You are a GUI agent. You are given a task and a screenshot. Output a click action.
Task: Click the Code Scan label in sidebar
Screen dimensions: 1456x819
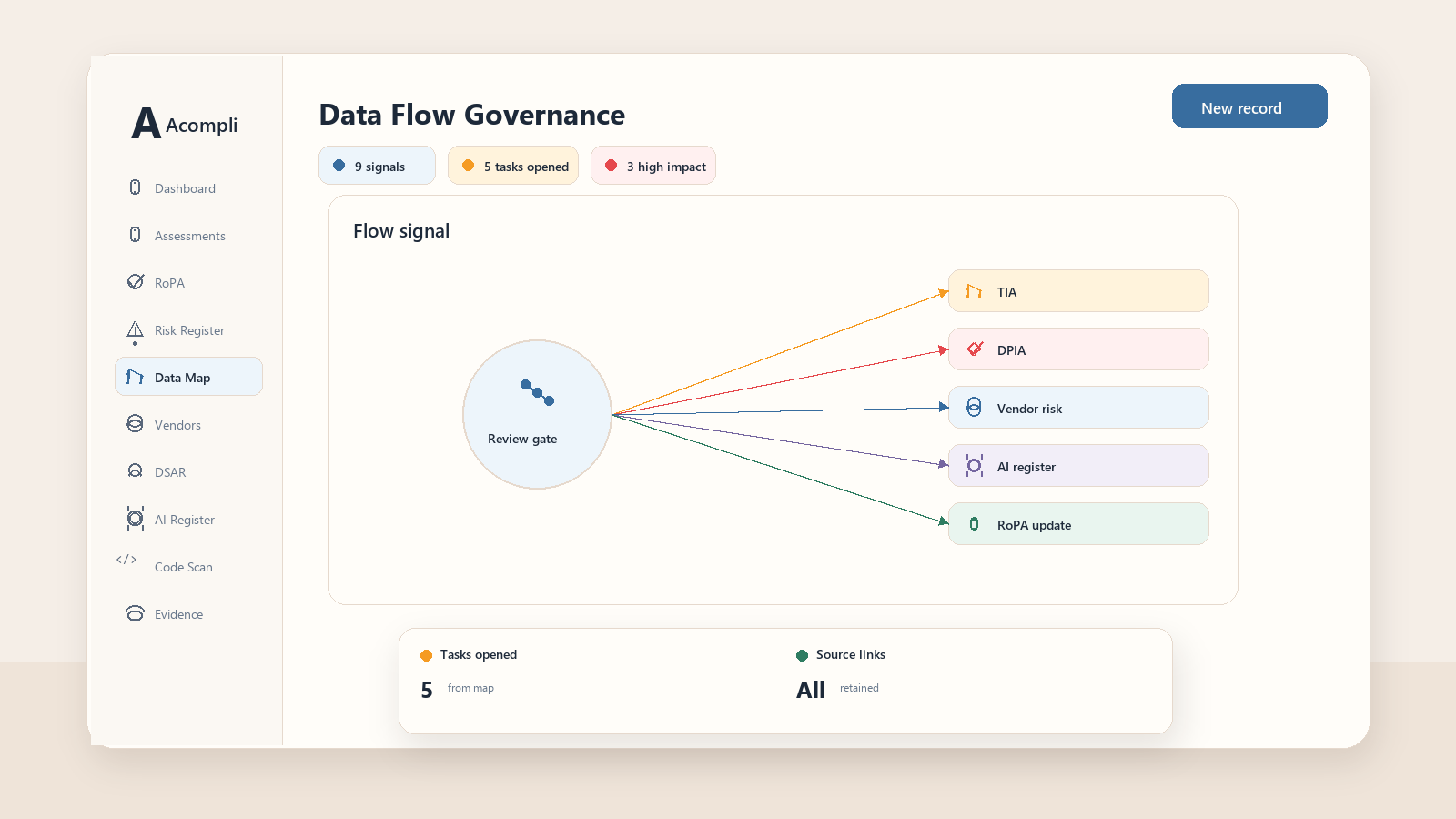point(184,567)
